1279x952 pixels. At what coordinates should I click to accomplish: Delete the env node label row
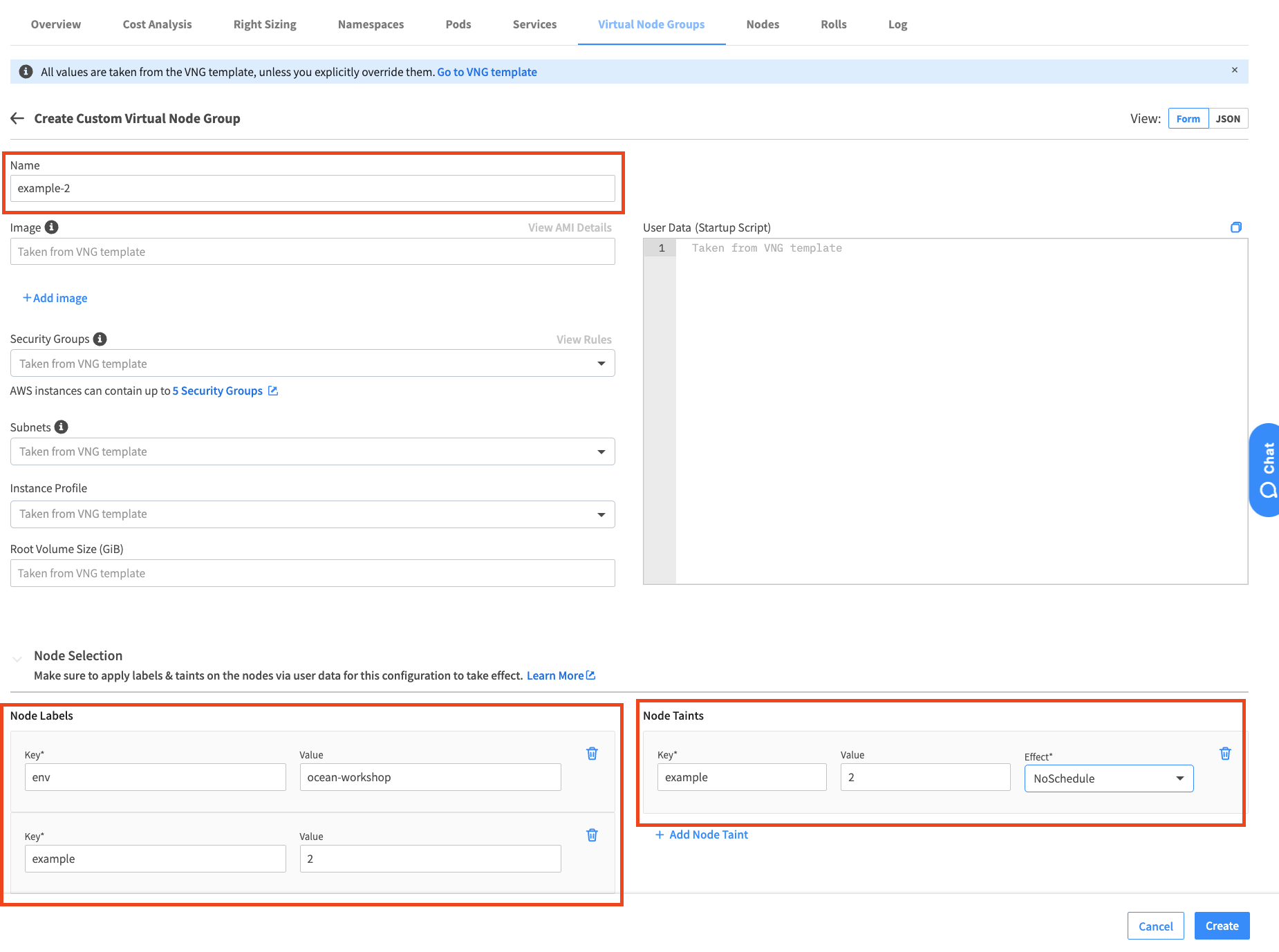[x=592, y=754]
